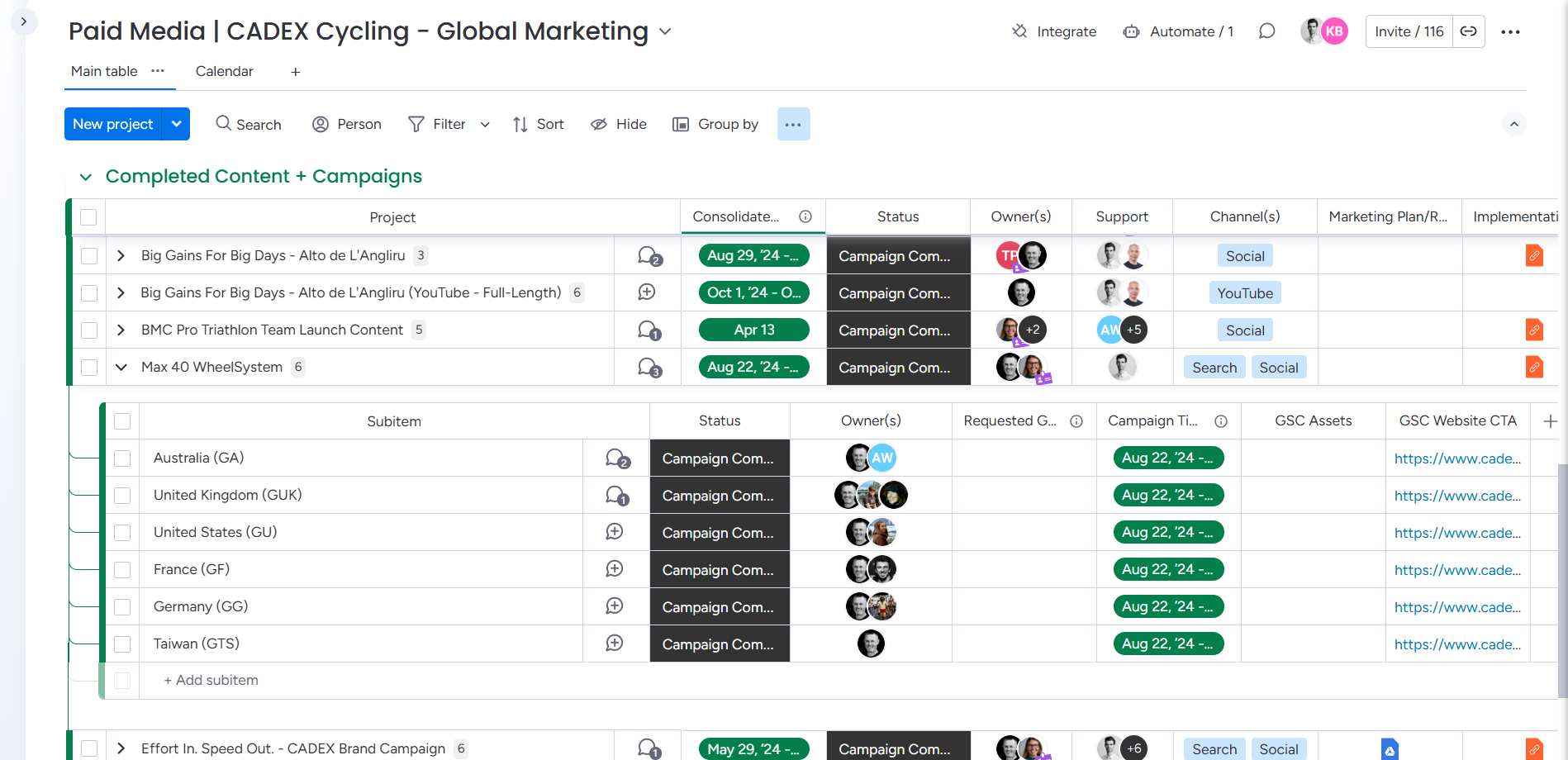This screenshot has width=1568, height=760.
Task: Open the Integrate apps icon
Action: (1019, 31)
